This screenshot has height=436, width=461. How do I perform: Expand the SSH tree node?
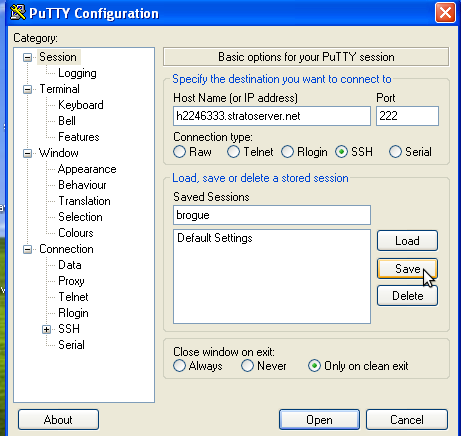click(46, 329)
